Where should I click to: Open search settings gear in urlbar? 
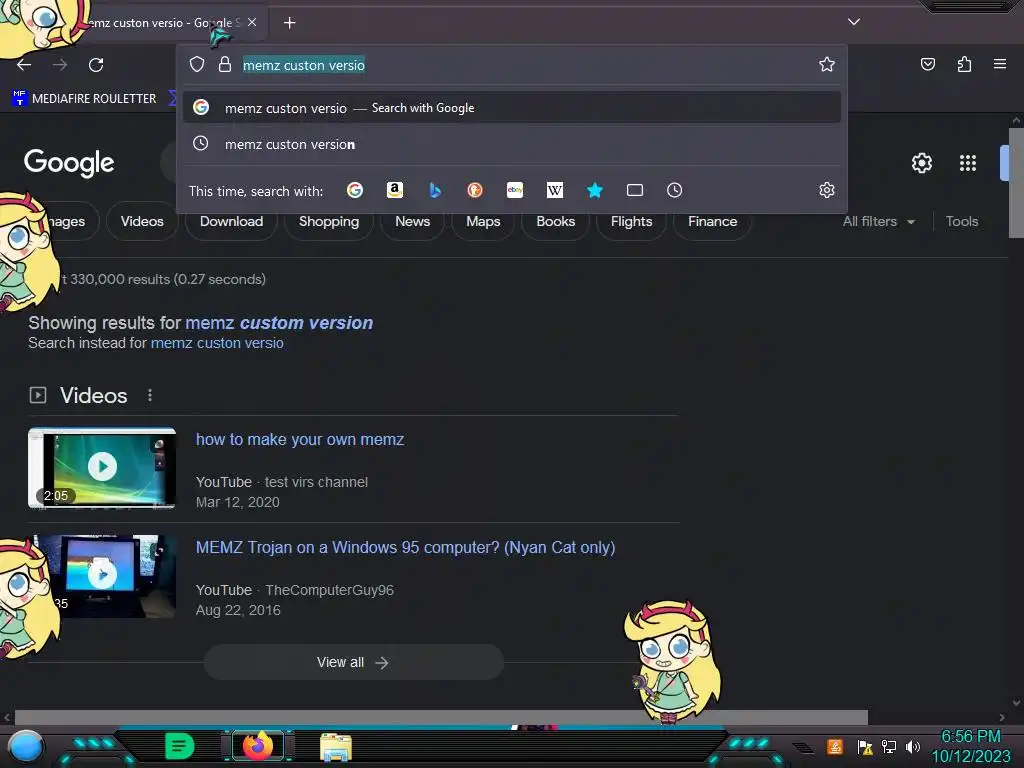click(x=827, y=190)
